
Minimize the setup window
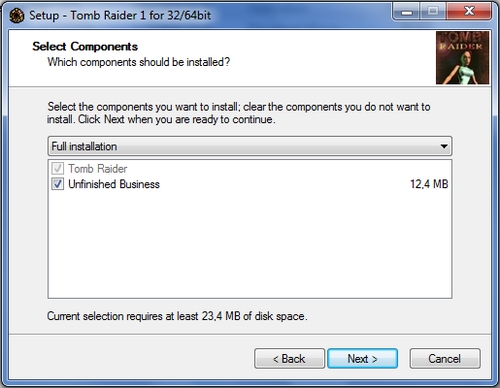(407, 12)
